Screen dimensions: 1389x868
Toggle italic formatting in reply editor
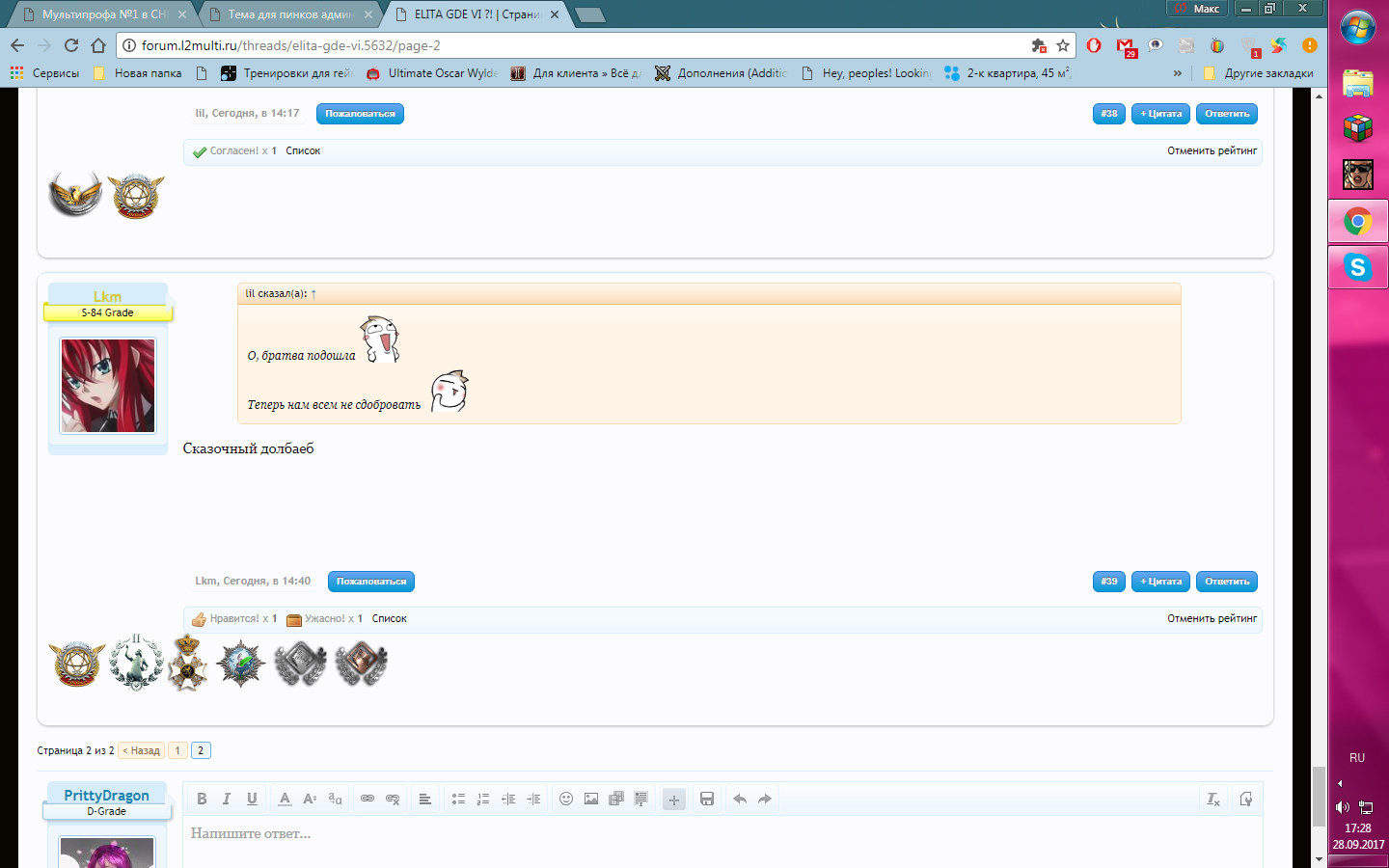point(227,799)
